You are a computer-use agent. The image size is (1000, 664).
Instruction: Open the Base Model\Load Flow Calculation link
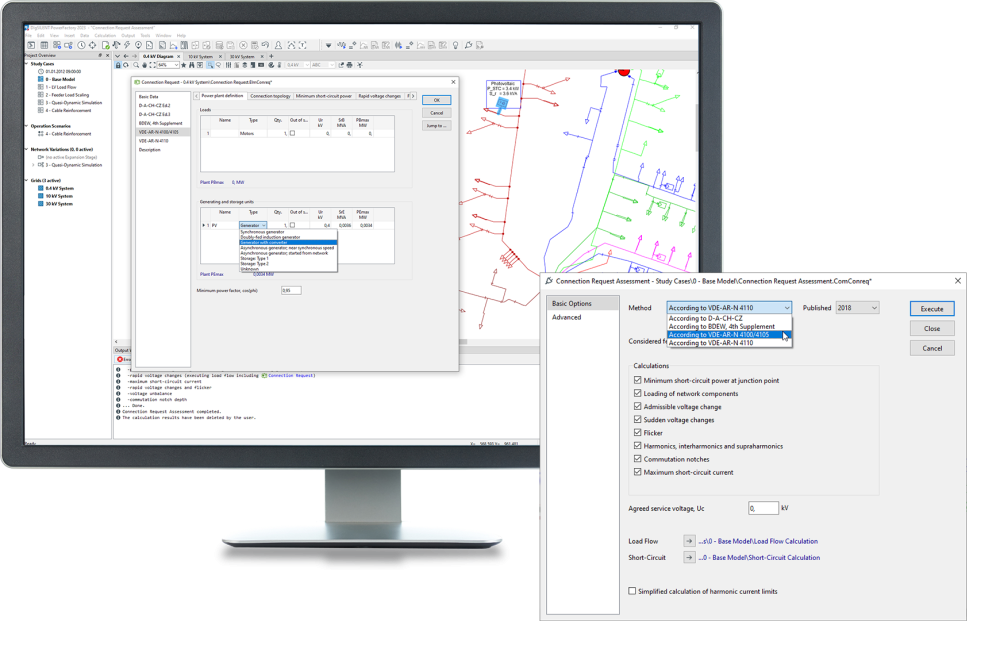[758, 541]
